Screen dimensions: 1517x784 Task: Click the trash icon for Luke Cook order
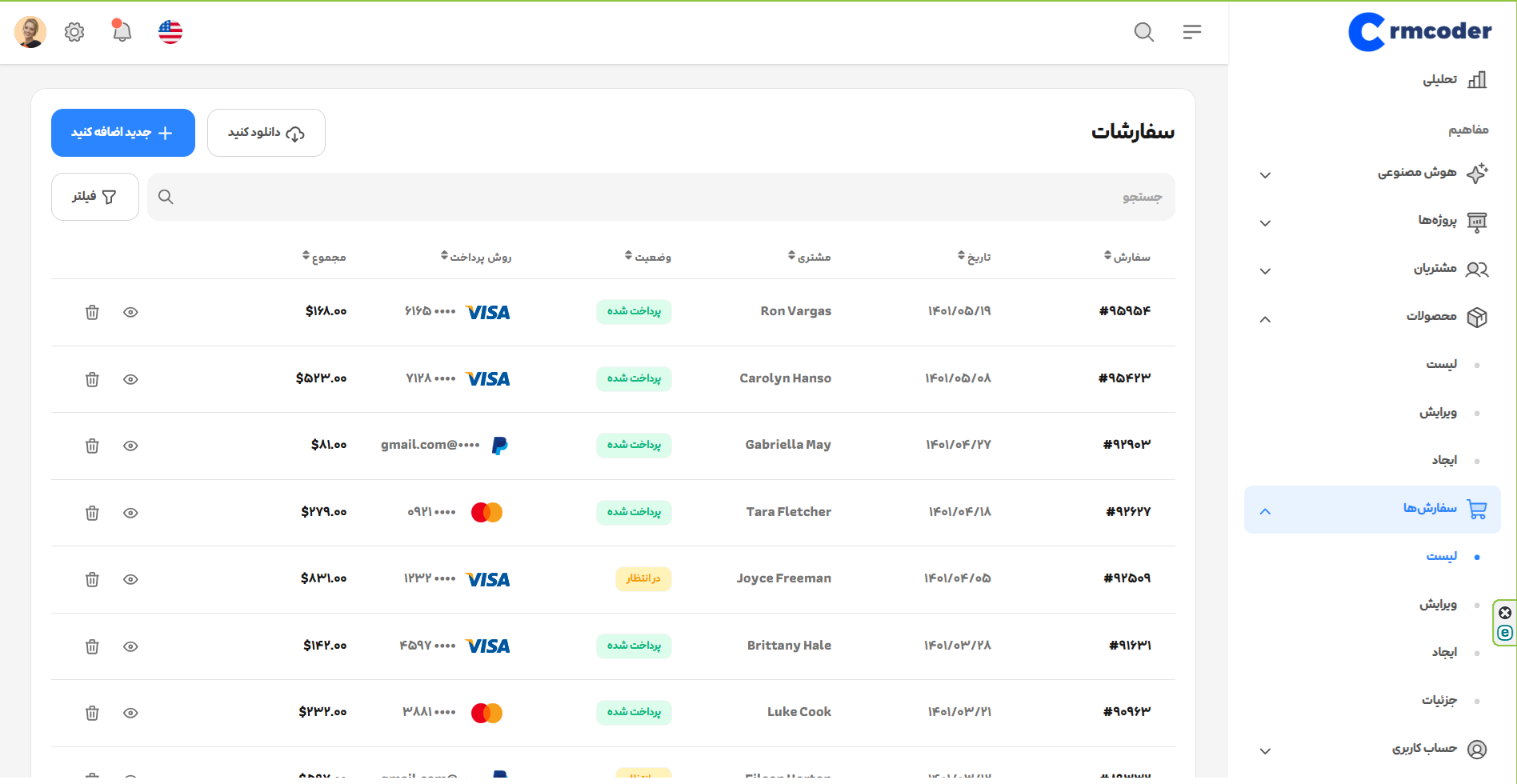tap(92, 713)
